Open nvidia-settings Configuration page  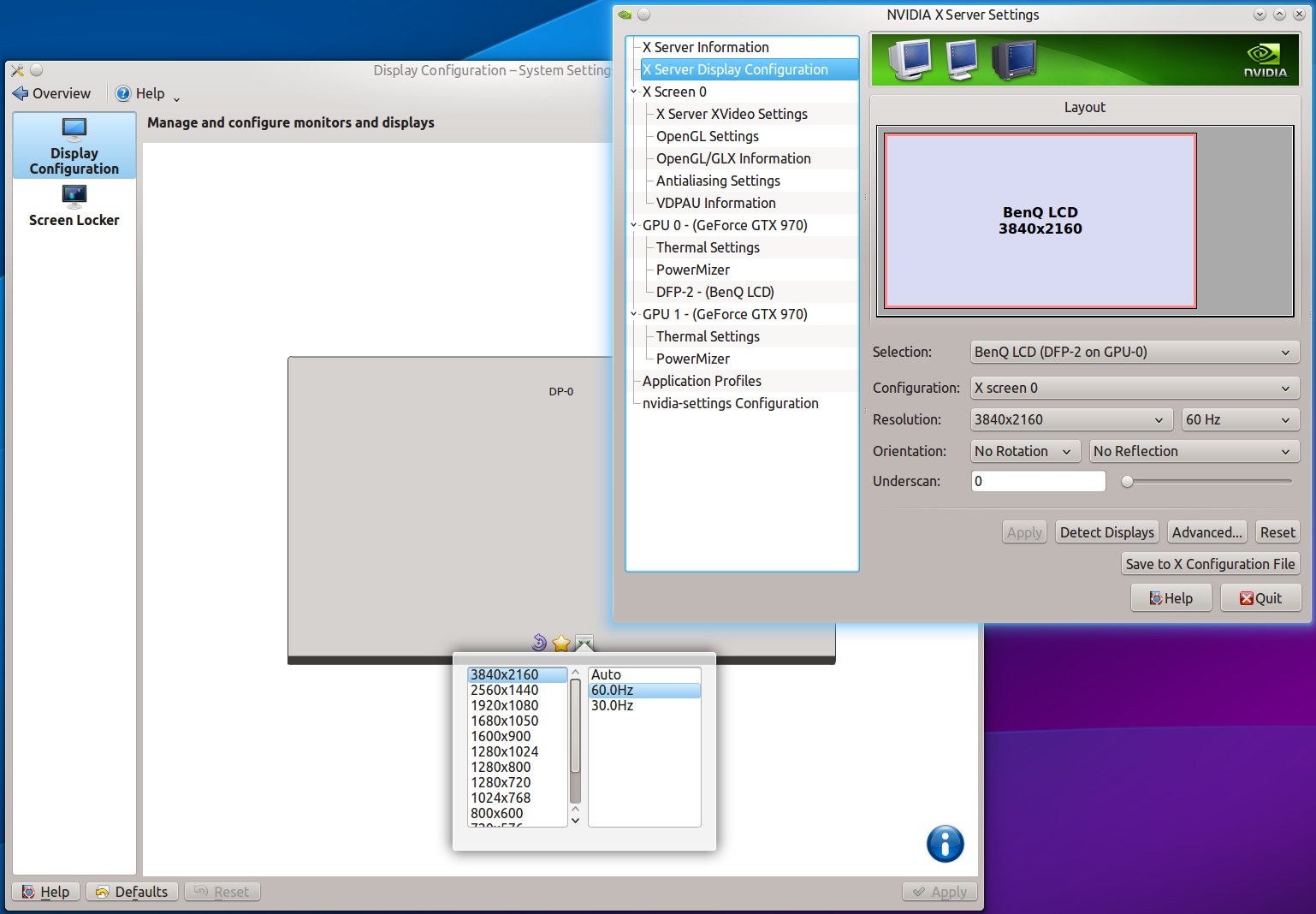click(731, 403)
